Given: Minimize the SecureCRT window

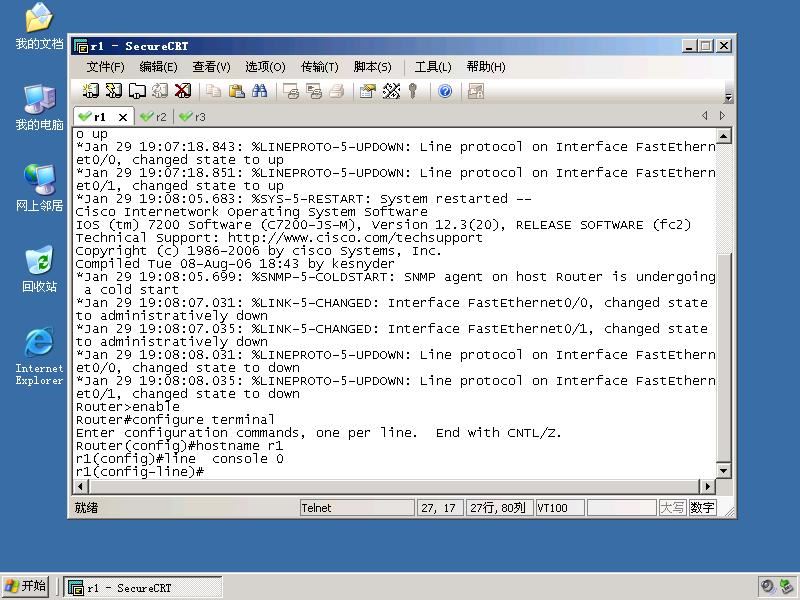Looking at the screenshot, I should point(689,46).
